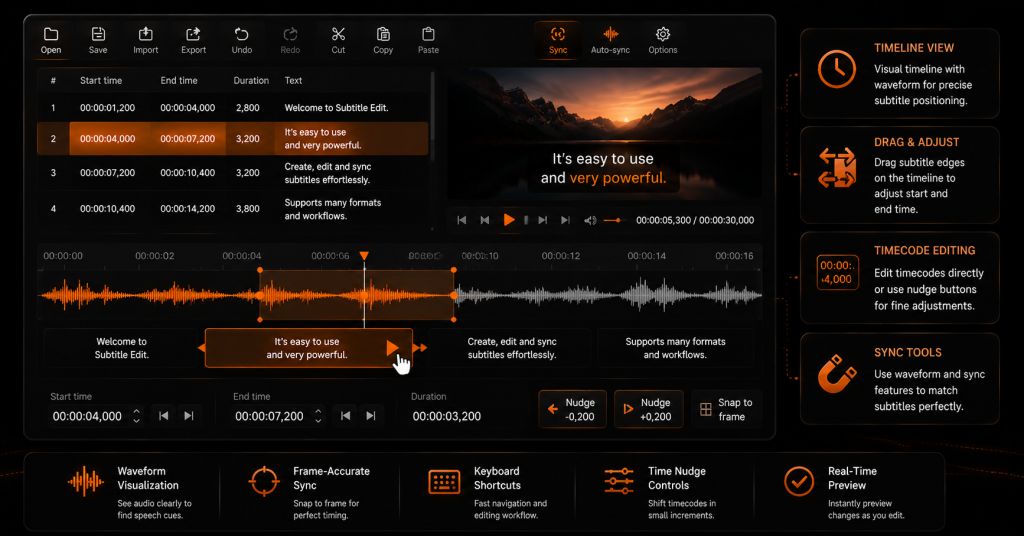Click the Waveform Visualization icon
Screen dimensions: 1024x536
point(86,482)
